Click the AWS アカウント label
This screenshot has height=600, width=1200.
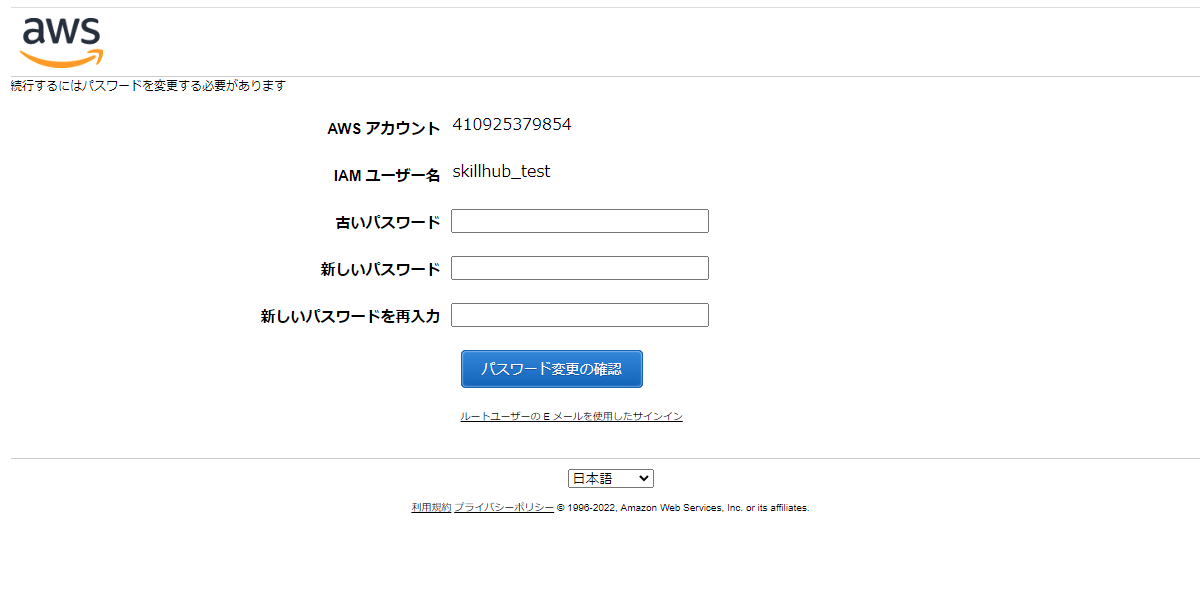[x=384, y=129]
